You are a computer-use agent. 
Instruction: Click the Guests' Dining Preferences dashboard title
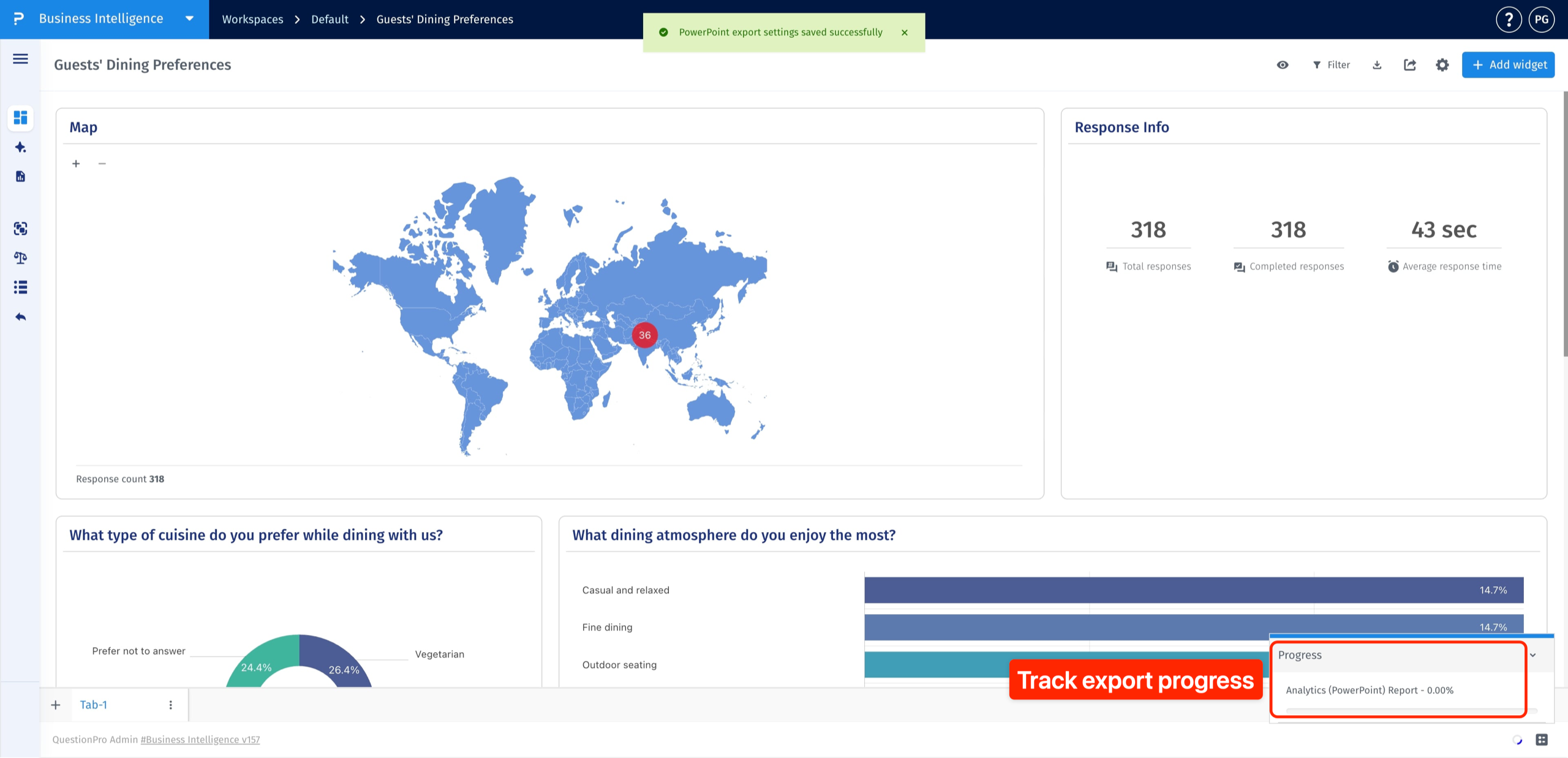pyautogui.click(x=142, y=65)
